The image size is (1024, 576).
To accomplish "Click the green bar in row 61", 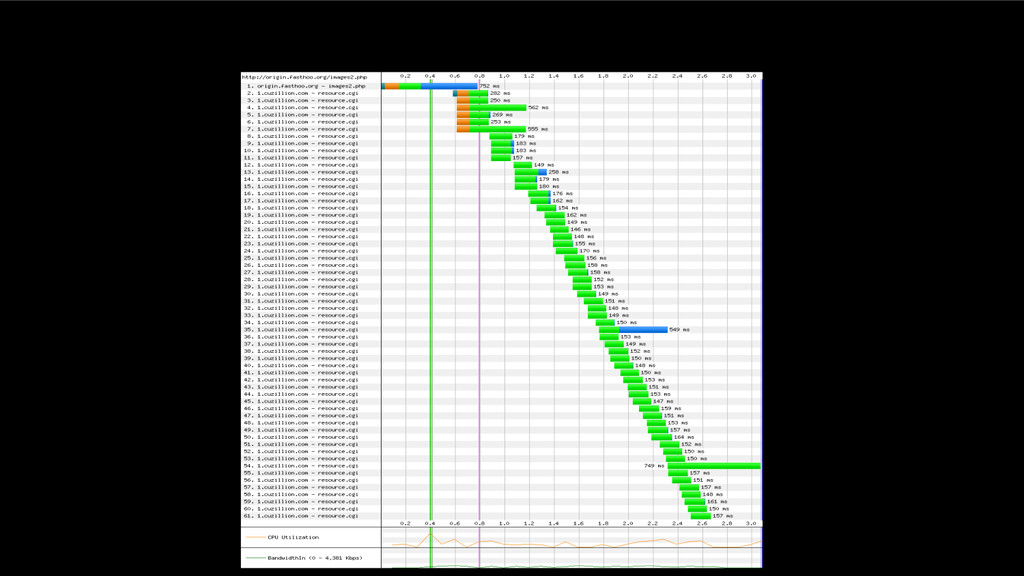I will click(701, 516).
